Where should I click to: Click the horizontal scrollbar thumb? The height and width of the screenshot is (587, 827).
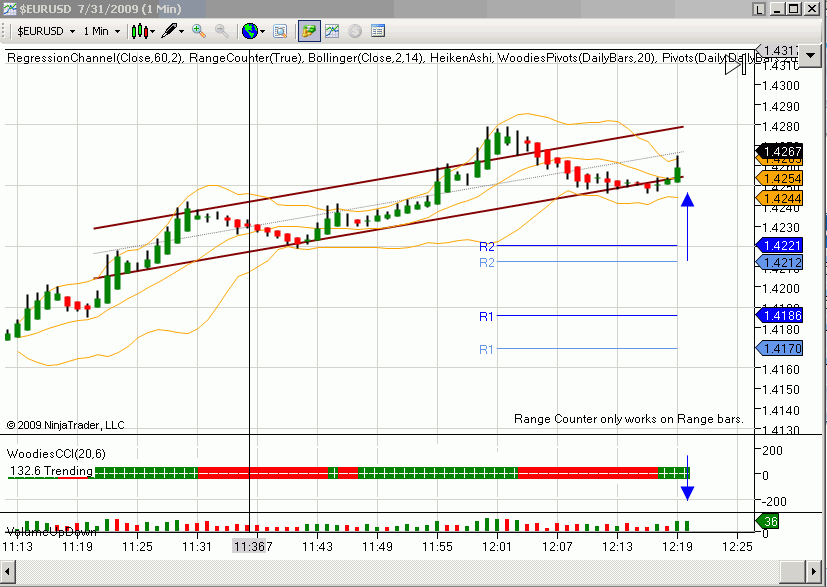[x=790, y=572]
